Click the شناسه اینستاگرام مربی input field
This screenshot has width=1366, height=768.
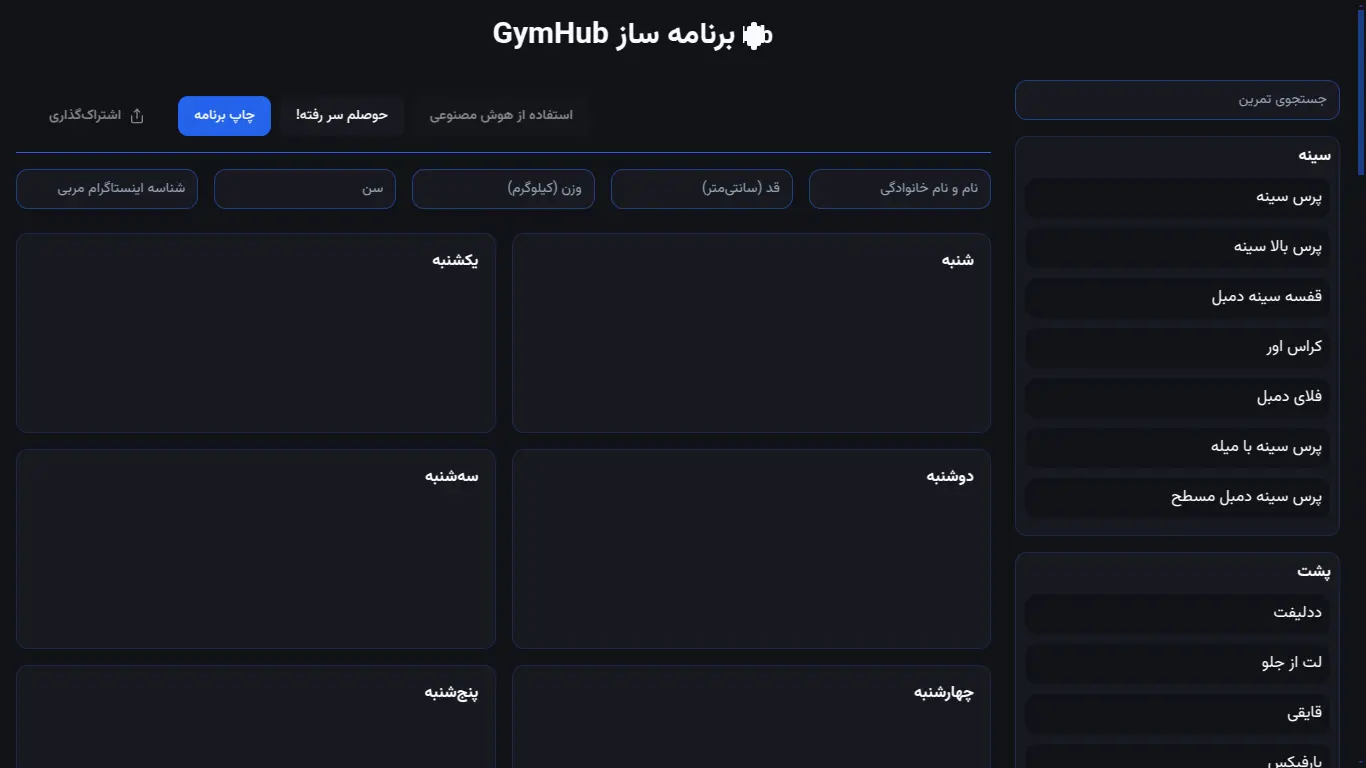[x=106, y=188]
